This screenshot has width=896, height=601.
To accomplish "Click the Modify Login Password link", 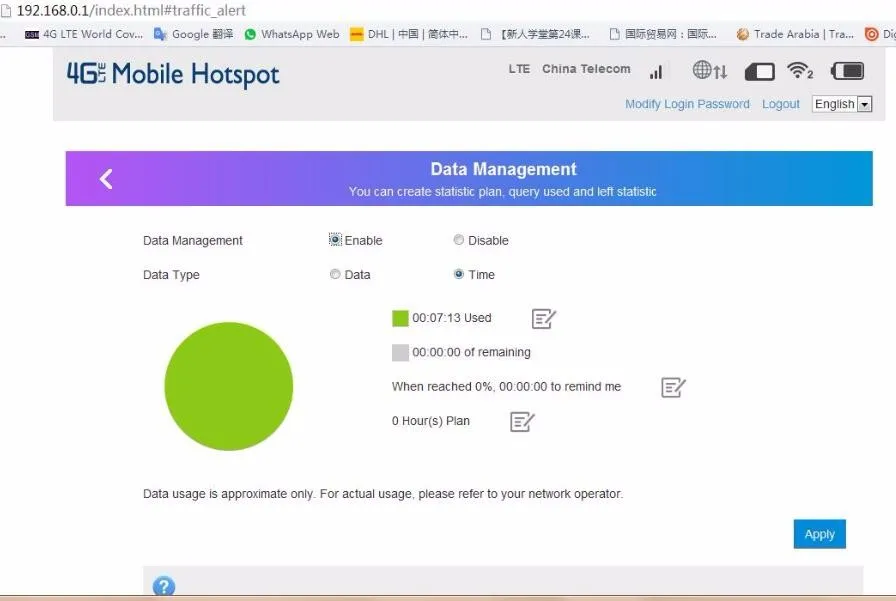I will (x=687, y=104).
